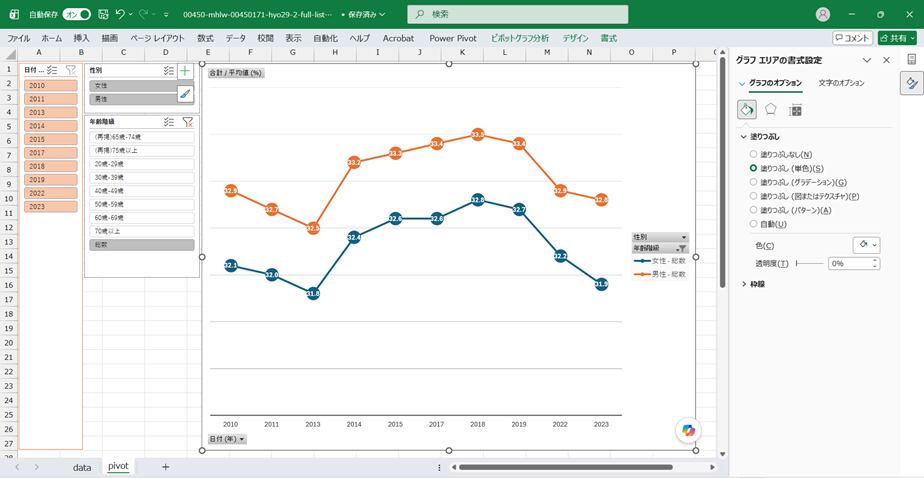Open the Effects pentagon tab
The height and width of the screenshot is (478, 924).
coord(770,110)
